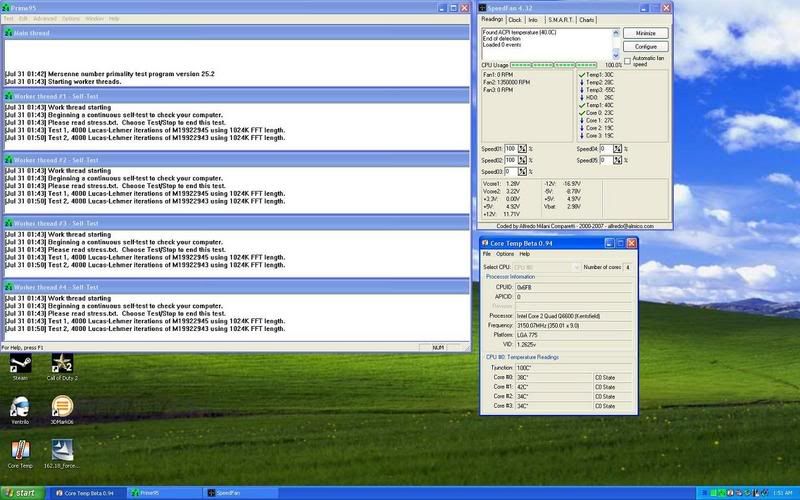Open the Advanced menu in Prime95
This screenshot has width=800, height=500.
(x=45, y=19)
